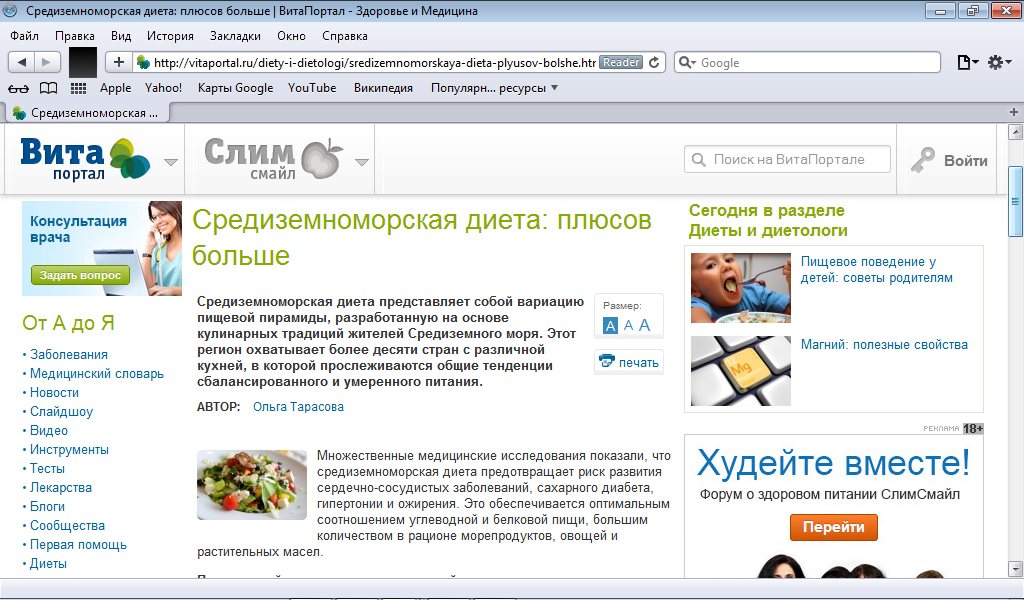The image size is (1024, 600).
Task: Go back with the browser Back arrow
Action: click(22, 62)
